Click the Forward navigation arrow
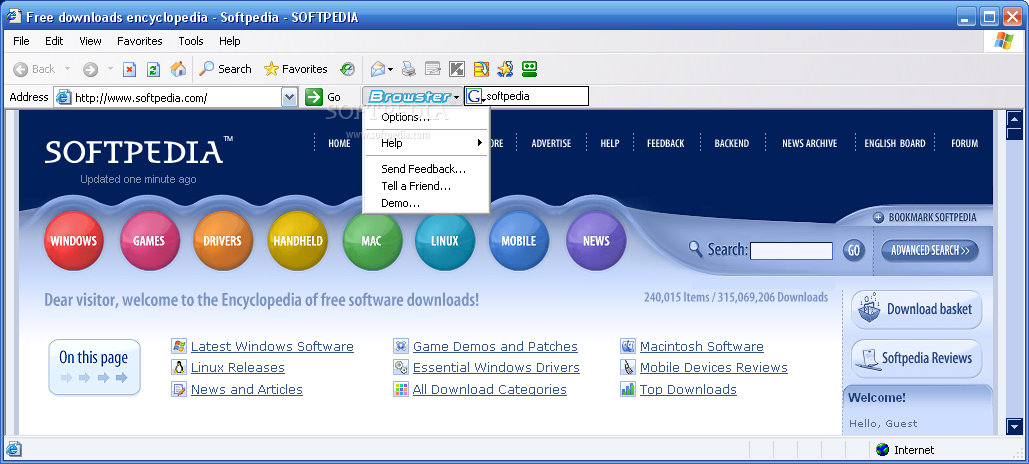Viewport: 1029px width, 464px height. [x=91, y=69]
